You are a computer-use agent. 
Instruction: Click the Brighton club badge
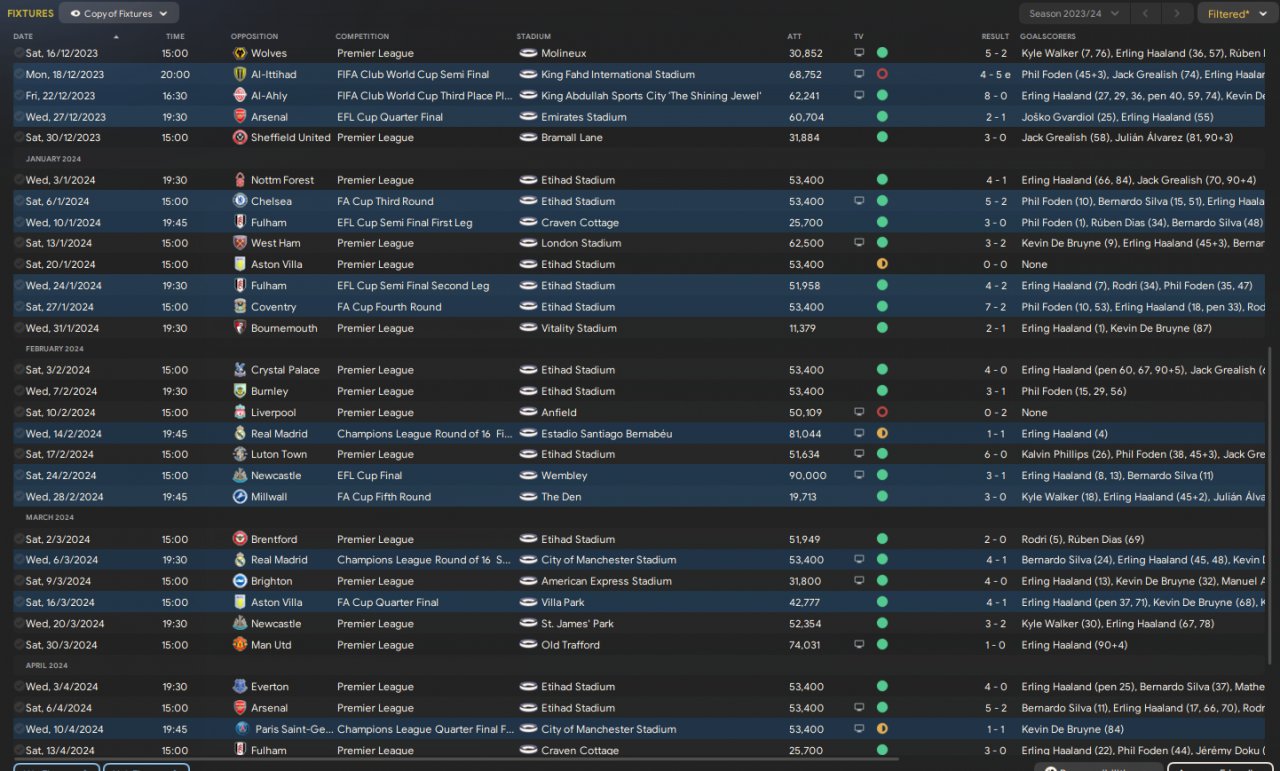pos(240,581)
